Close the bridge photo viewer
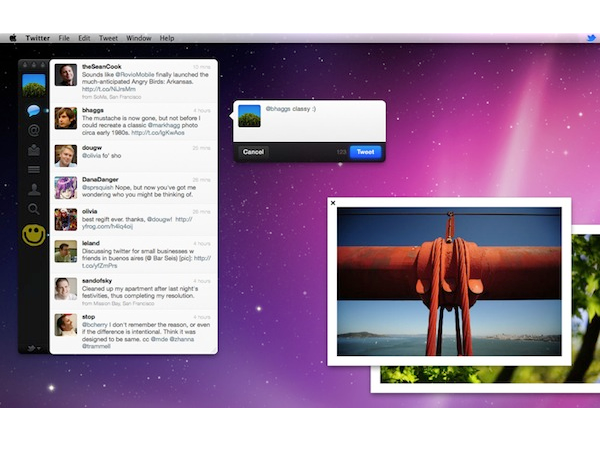The image size is (600, 450). (333, 203)
